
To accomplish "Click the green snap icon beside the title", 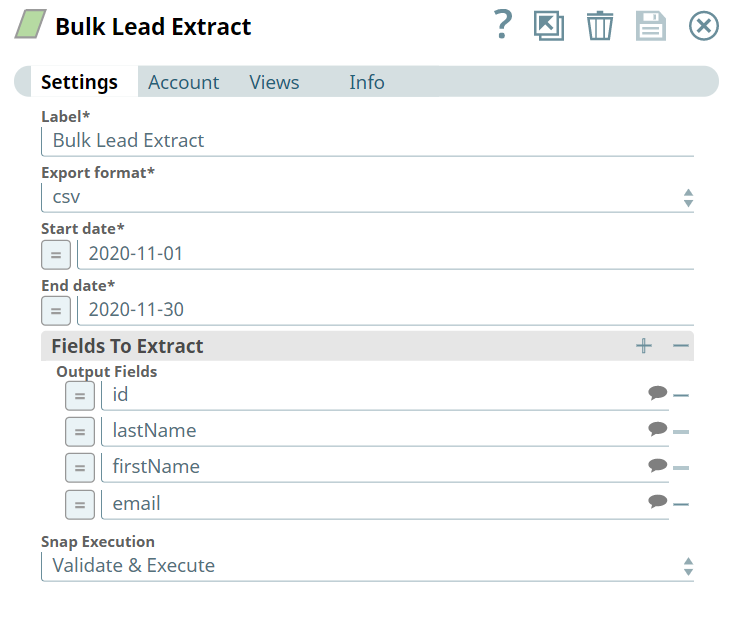I will (31, 24).
